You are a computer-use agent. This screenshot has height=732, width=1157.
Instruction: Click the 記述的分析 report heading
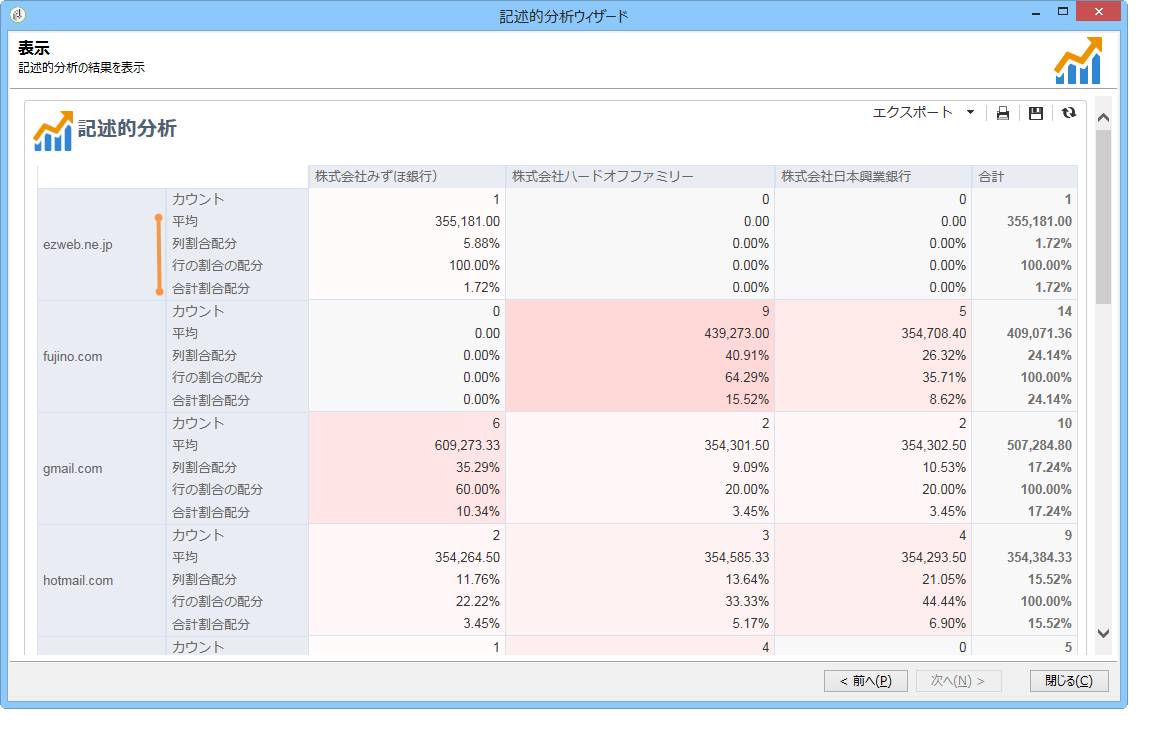click(x=127, y=128)
